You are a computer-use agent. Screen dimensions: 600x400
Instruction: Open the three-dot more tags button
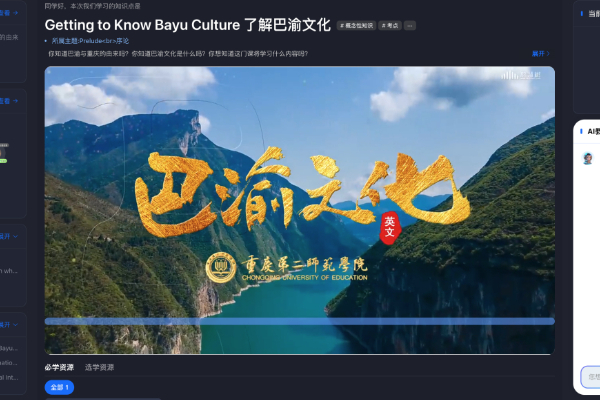pyautogui.click(x=410, y=26)
